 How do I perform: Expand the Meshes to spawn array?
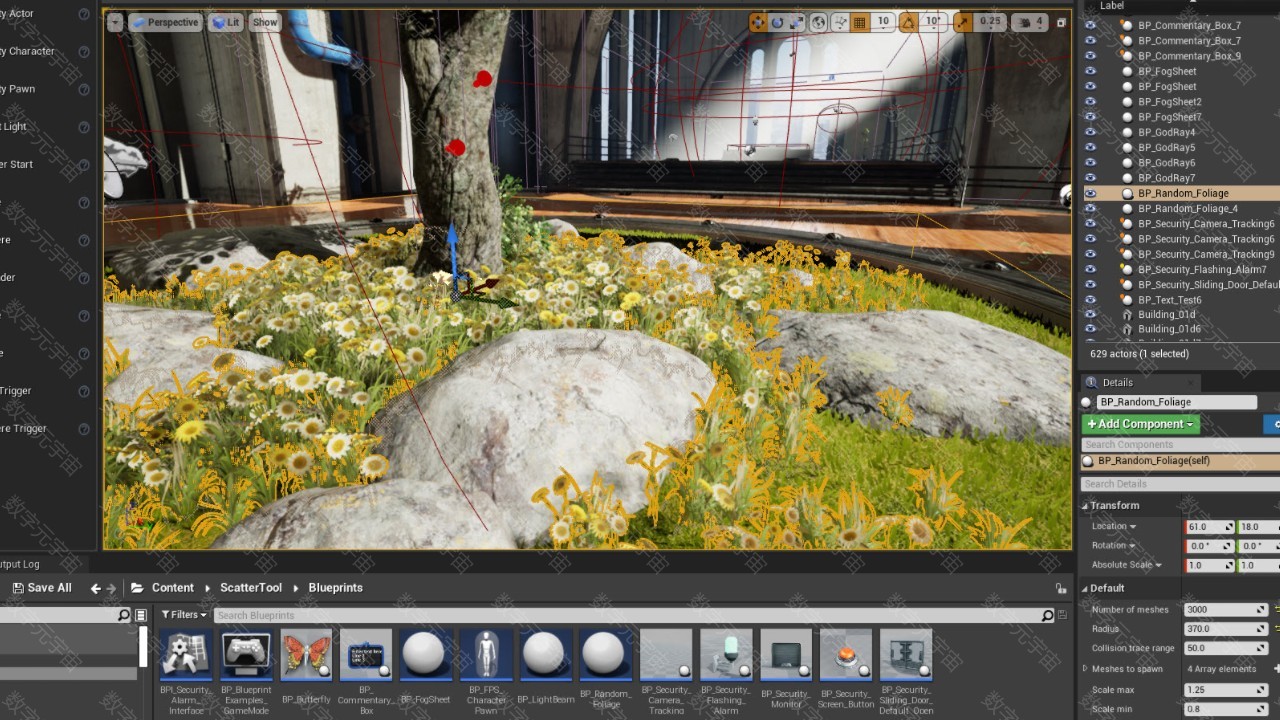(x=1086, y=669)
